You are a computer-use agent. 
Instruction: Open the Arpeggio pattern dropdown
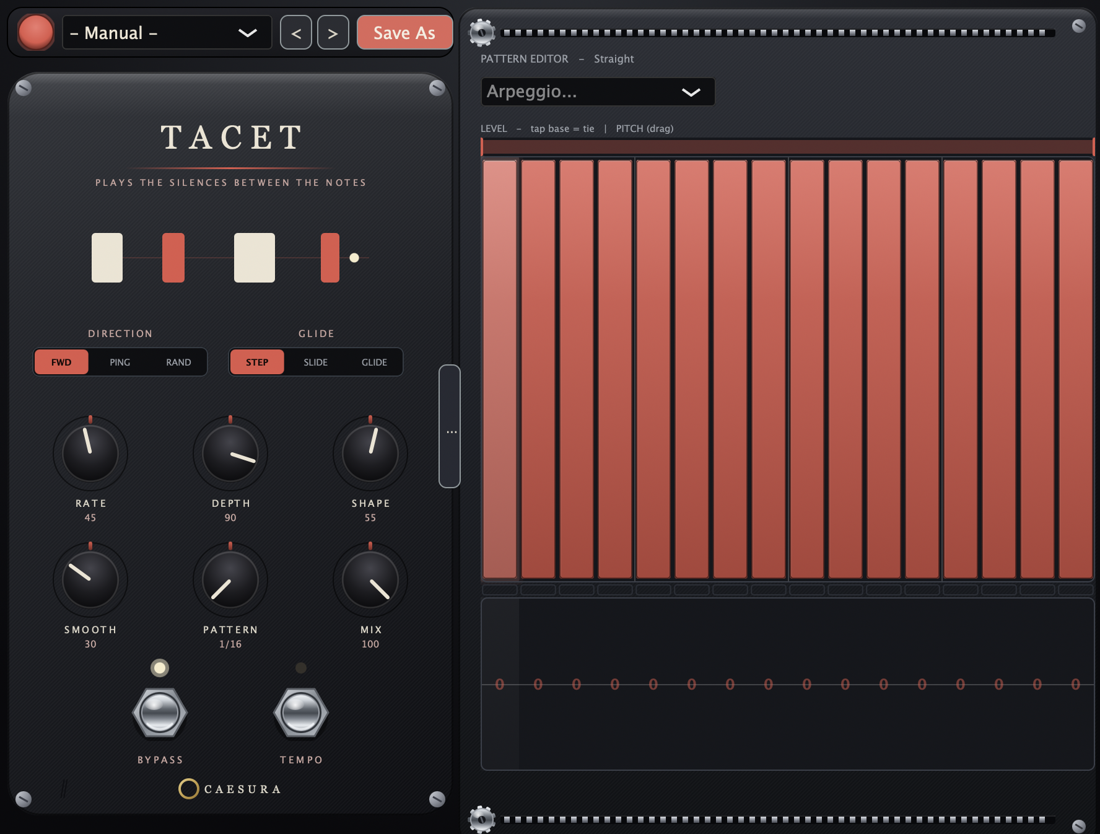click(598, 92)
